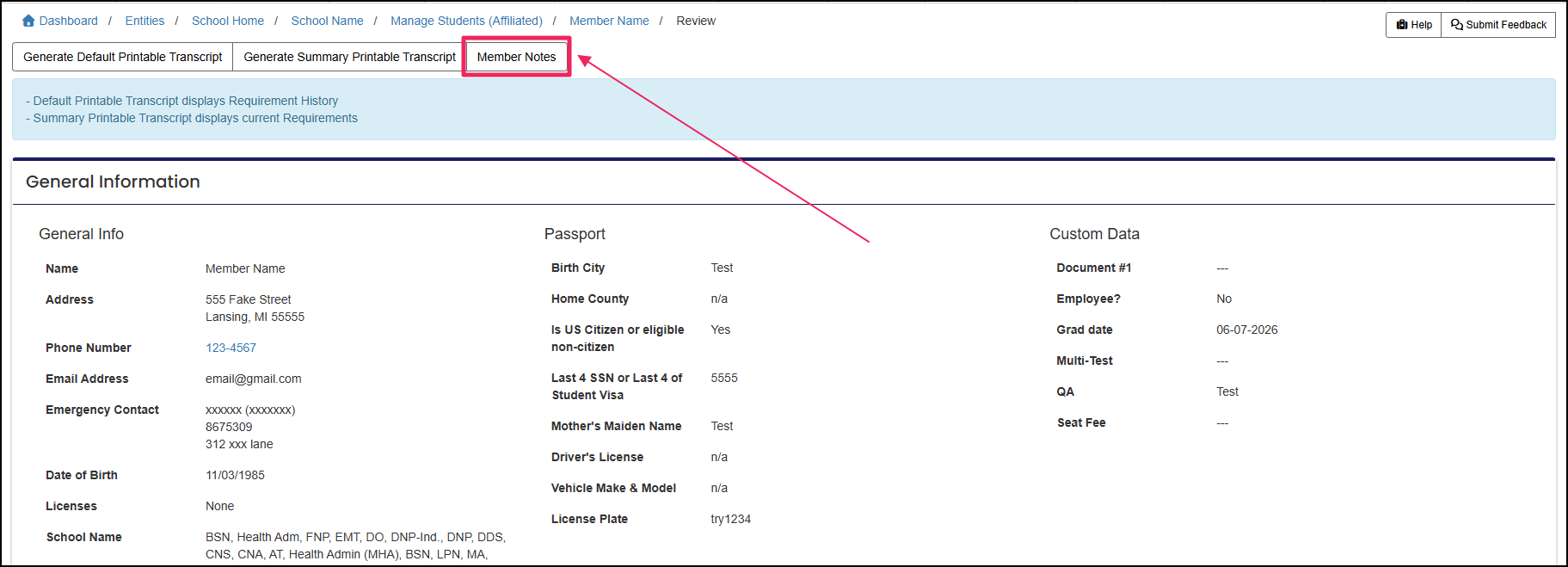Click the Home County label
Viewport: 1568px width, 567px height.
point(589,299)
